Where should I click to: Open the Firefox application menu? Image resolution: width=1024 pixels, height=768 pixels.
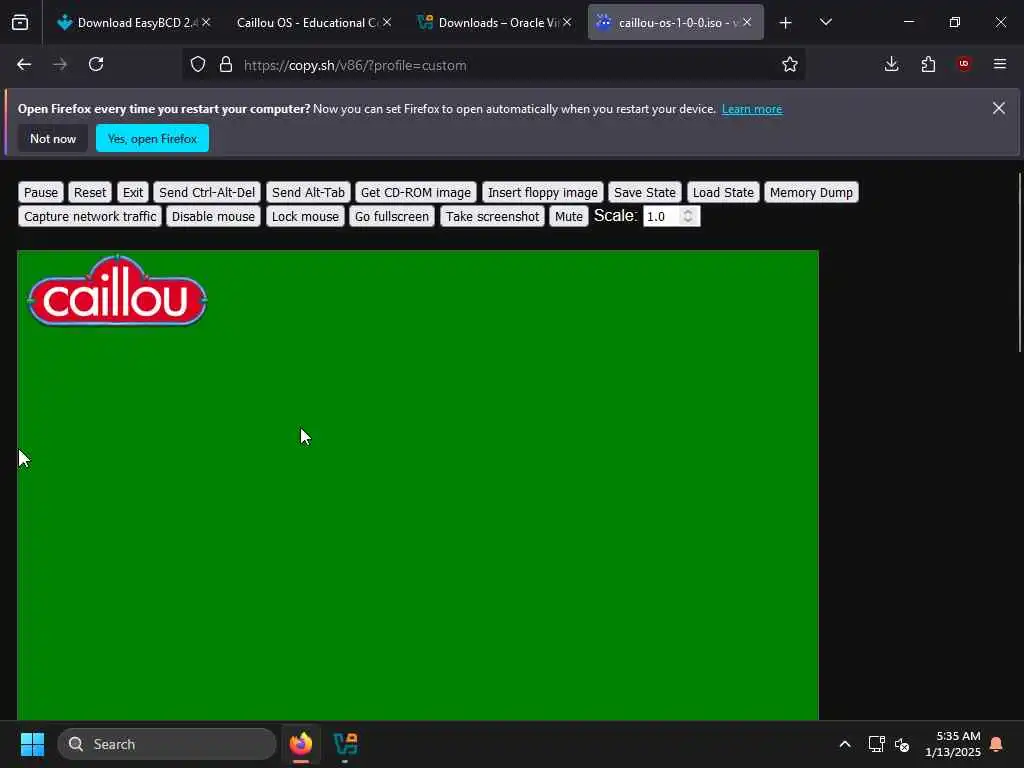point(1000,64)
